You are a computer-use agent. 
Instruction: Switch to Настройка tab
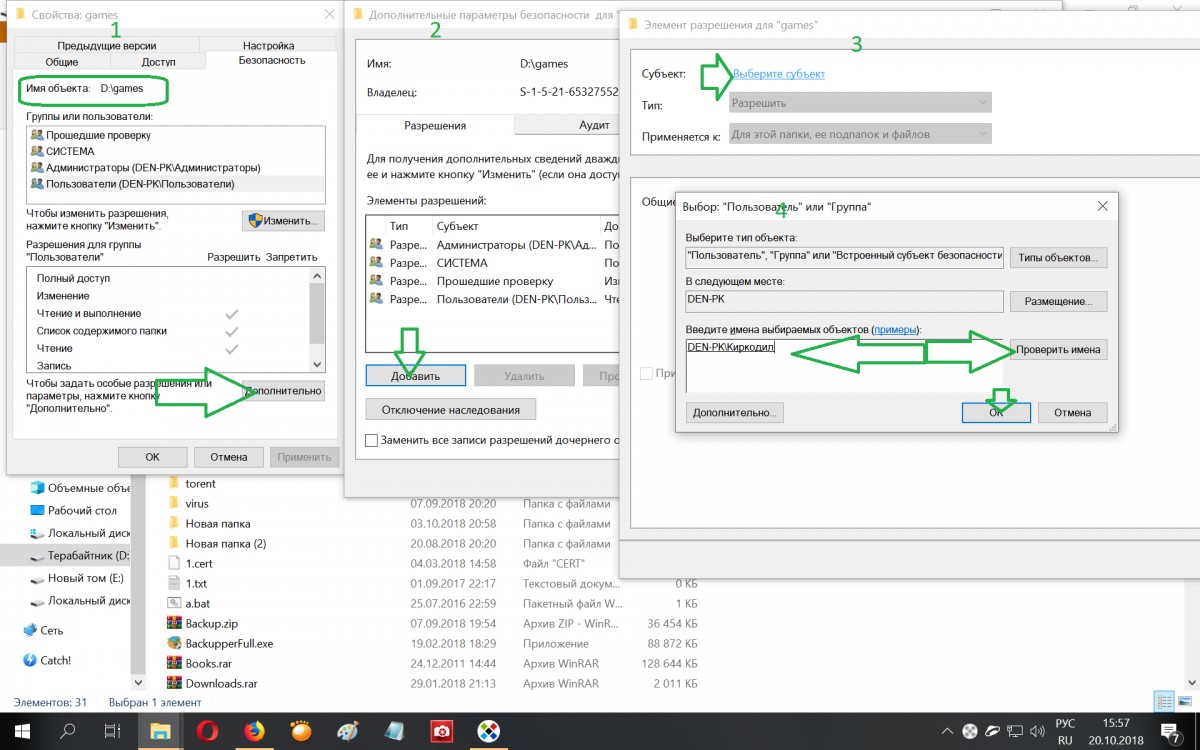click(268, 45)
